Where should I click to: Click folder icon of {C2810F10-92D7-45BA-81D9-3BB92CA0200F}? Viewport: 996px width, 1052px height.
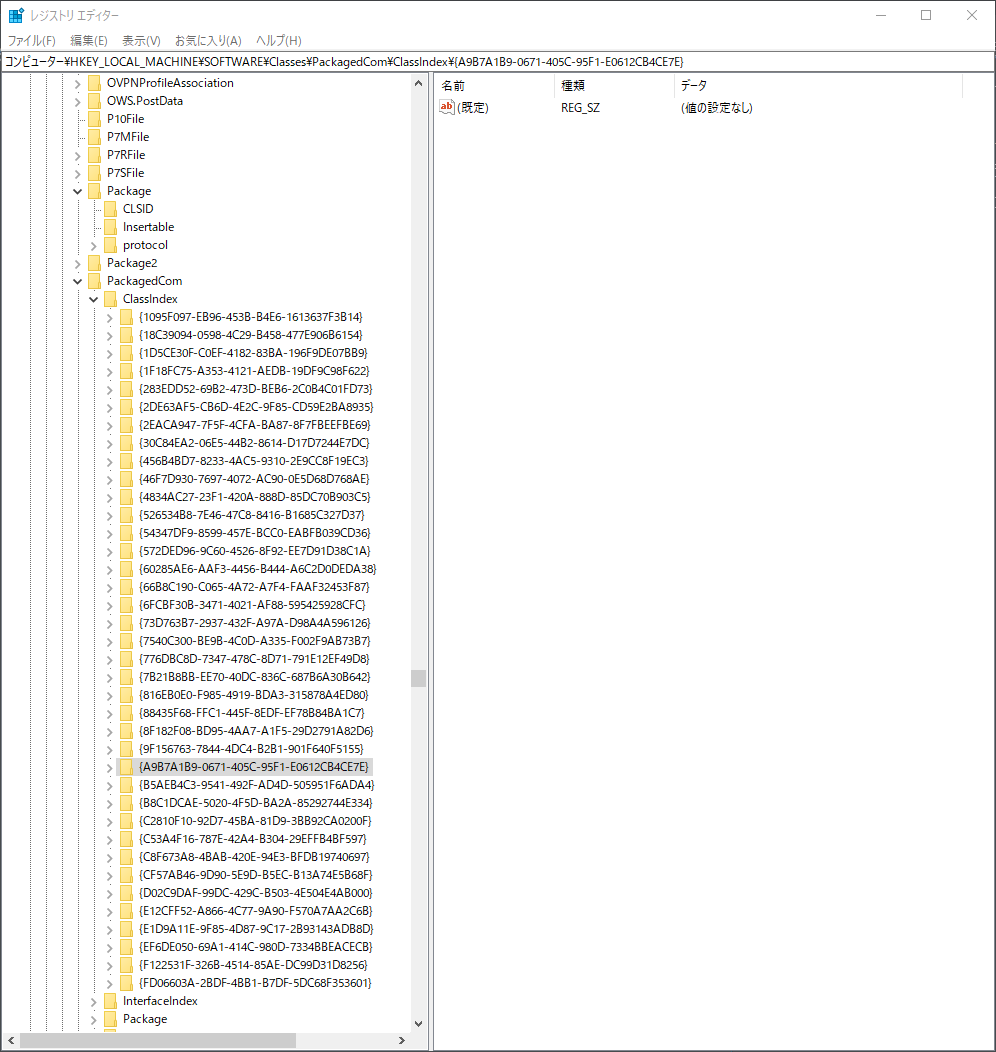127,821
